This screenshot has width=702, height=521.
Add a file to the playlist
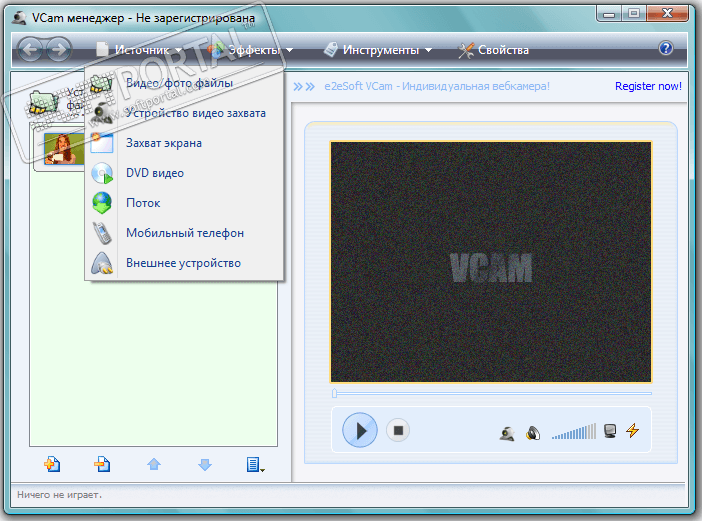[52, 464]
